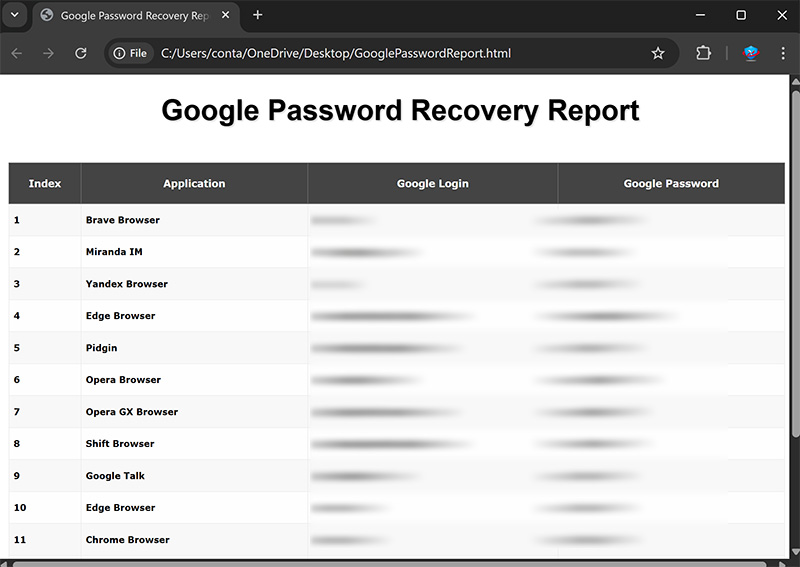The image size is (800, 567).
Task: Click the browser forward arrow
Action: point(48,53)
